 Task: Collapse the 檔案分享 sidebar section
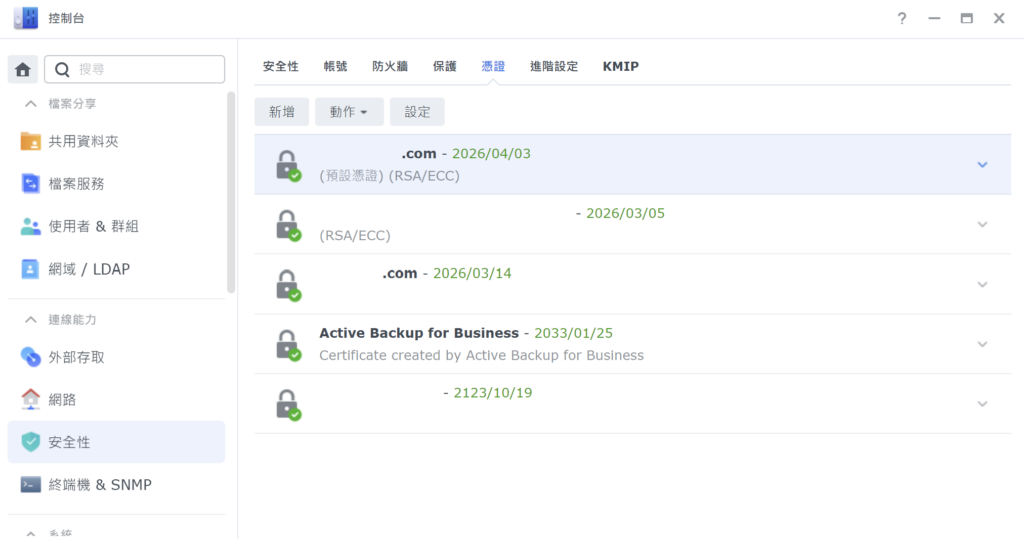tap(30, 104)
